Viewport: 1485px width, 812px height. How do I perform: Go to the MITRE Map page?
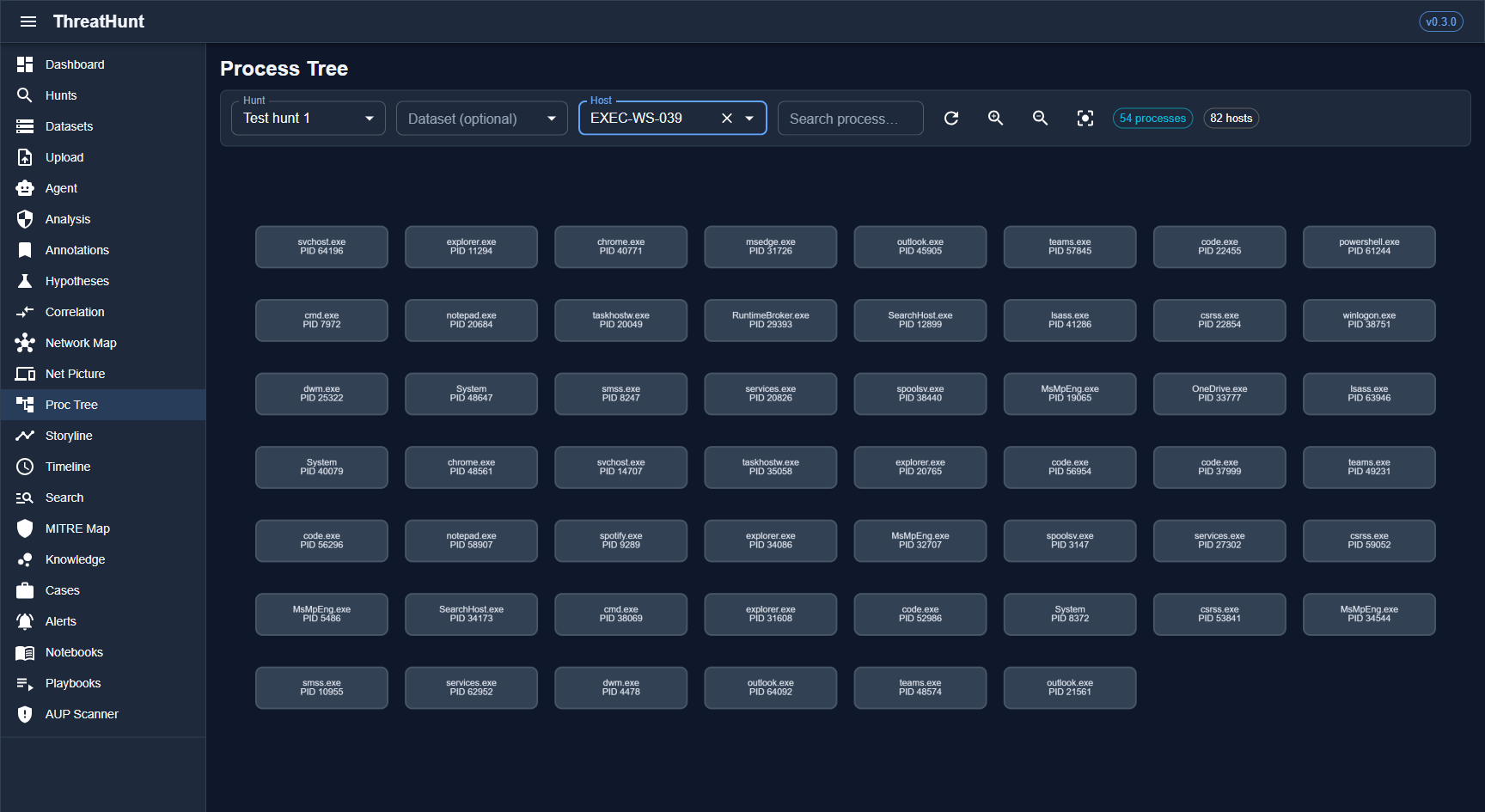click(77, 528)
